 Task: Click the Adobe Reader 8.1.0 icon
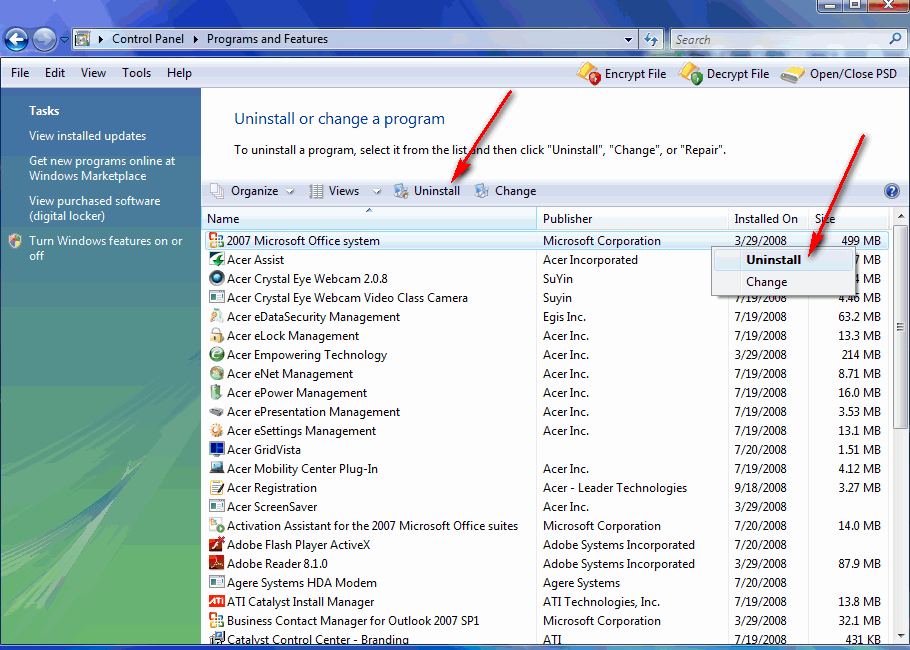point(216,564)
